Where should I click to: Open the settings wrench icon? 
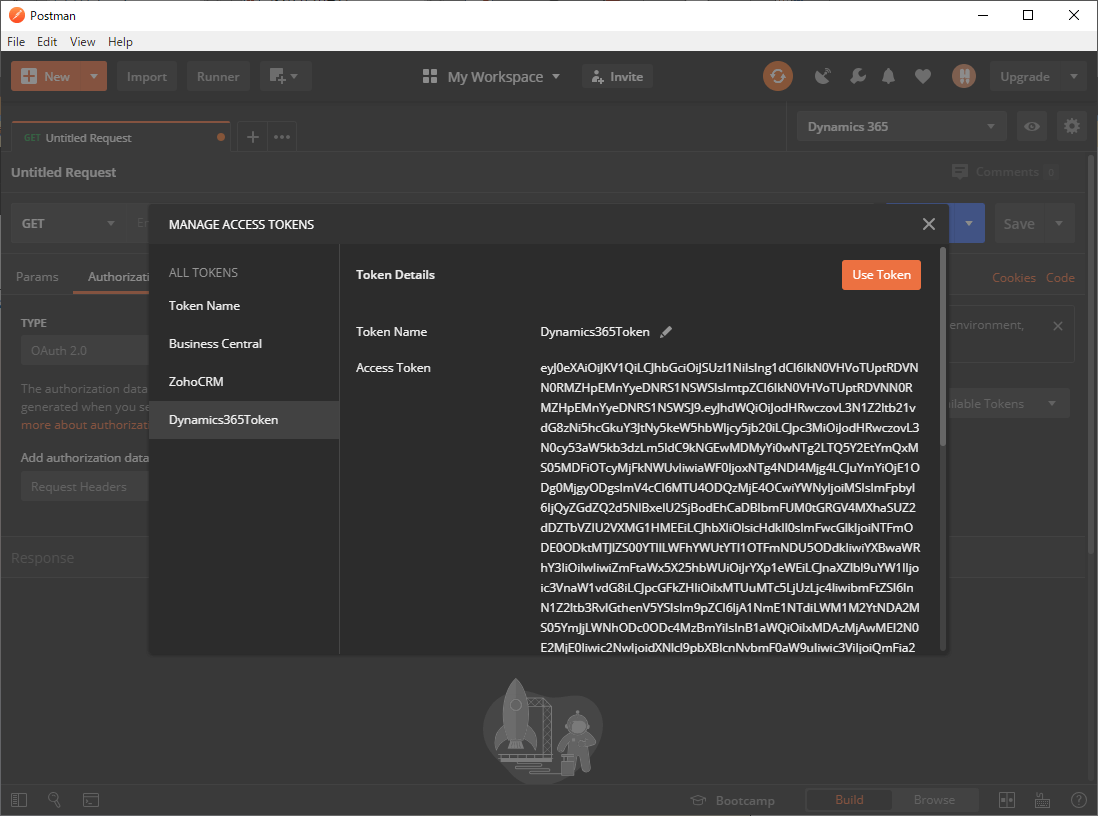click(857, 76)
